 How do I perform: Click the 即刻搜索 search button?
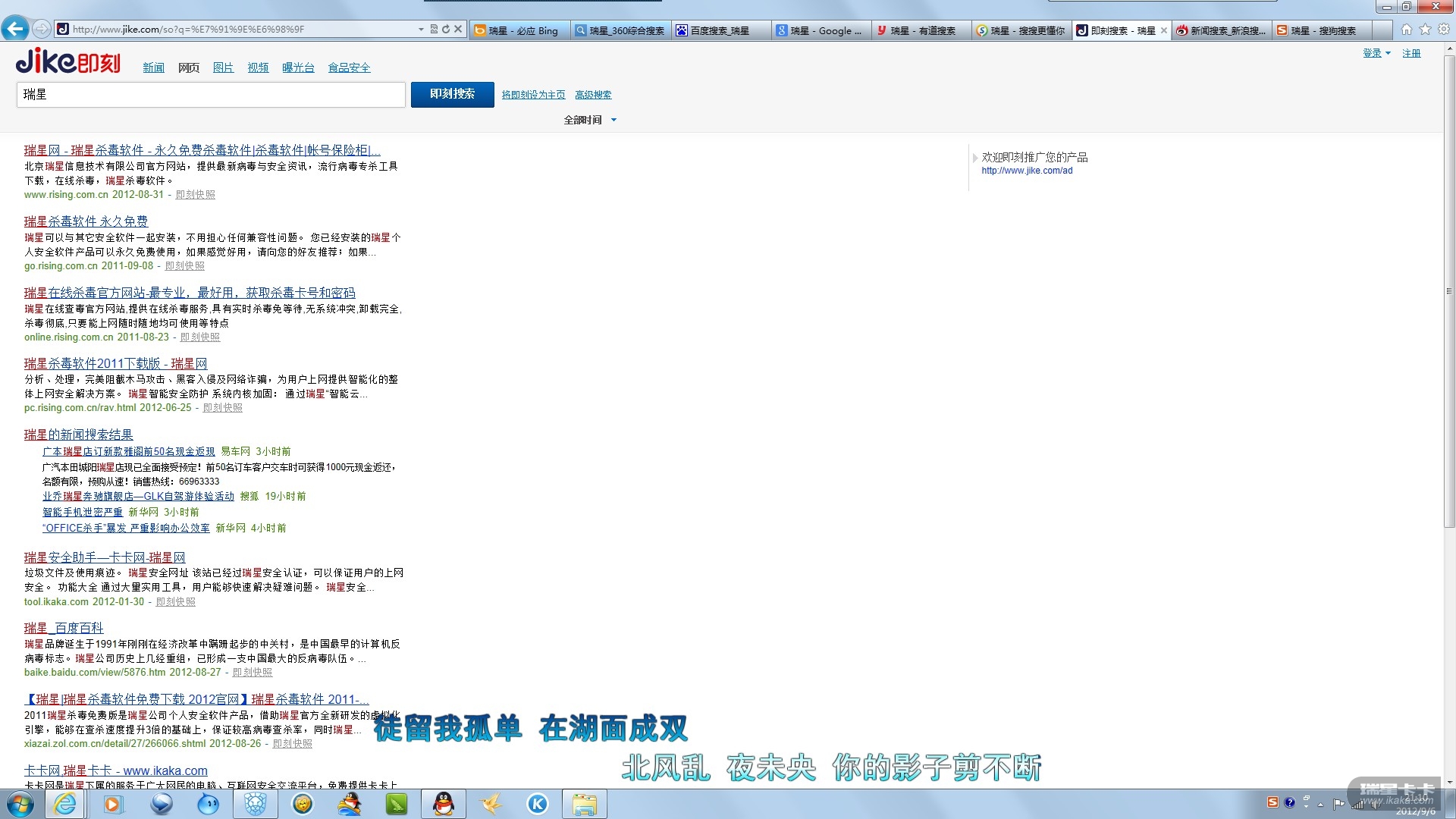[452, 94]
